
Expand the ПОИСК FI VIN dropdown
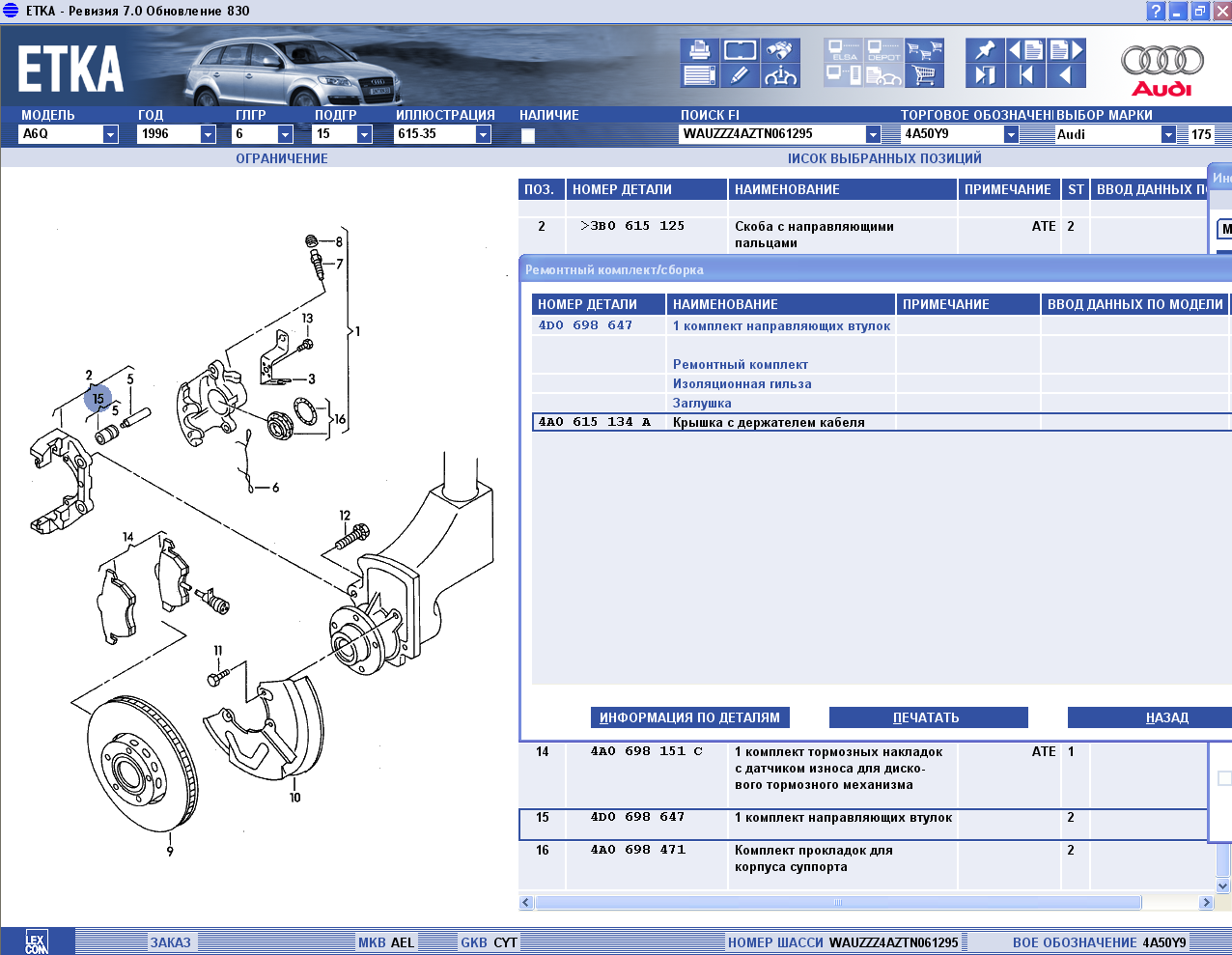pyautogui.click(x=873, y=134)
